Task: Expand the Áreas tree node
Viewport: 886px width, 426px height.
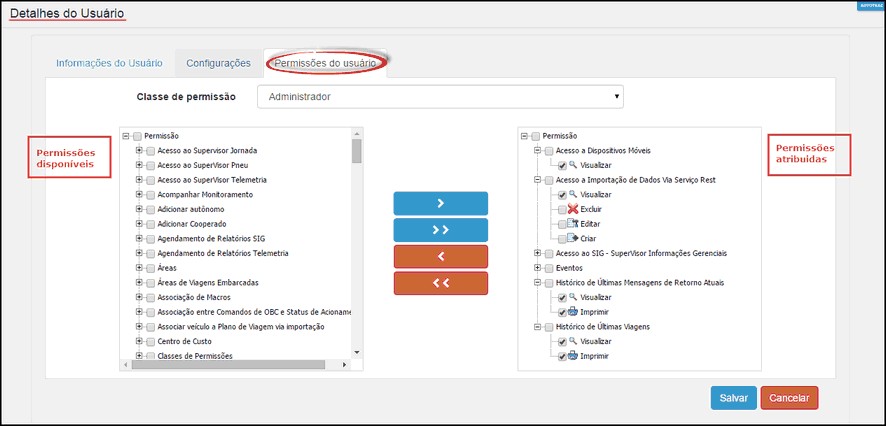Action: 139,268
